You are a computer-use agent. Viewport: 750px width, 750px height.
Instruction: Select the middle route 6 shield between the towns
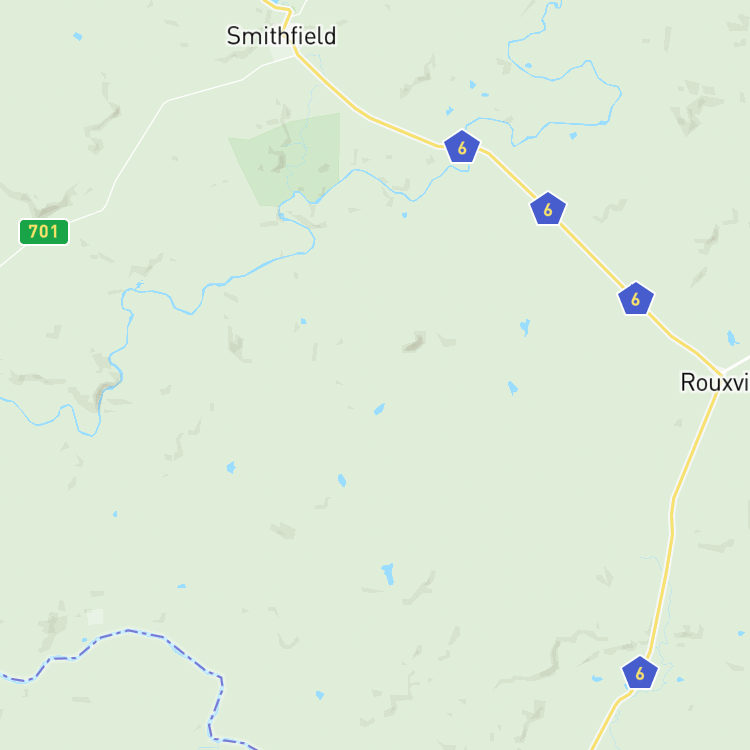tap(548, 209)
